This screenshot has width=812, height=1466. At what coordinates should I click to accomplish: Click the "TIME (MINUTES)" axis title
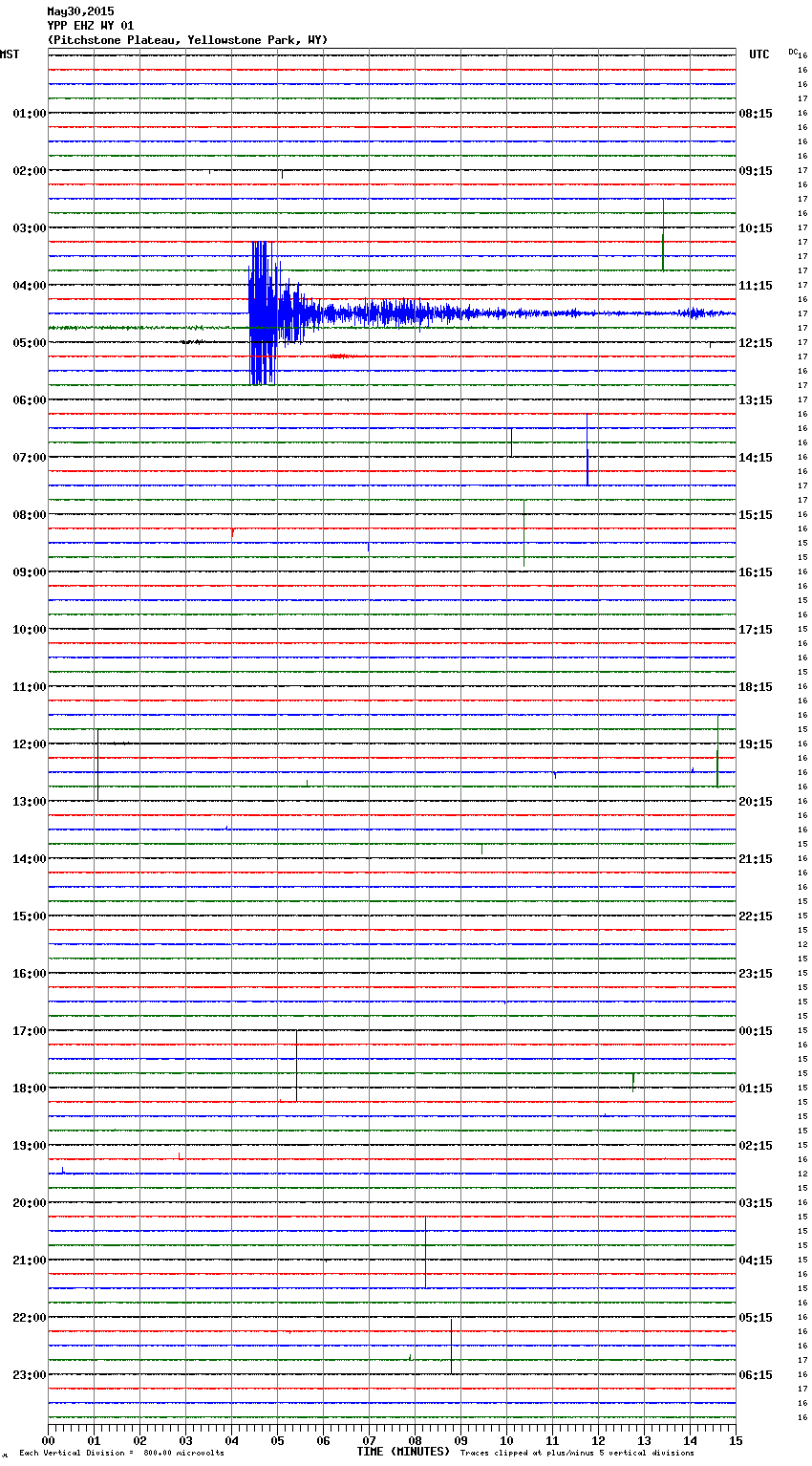pyautogui.click(x=403, y=1452)
